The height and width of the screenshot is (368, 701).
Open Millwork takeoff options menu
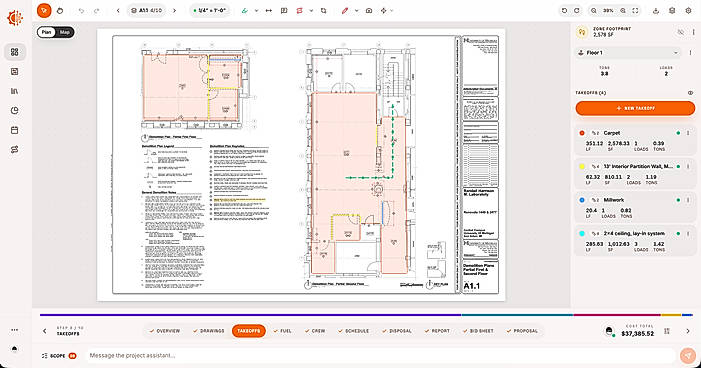point(688,200)
